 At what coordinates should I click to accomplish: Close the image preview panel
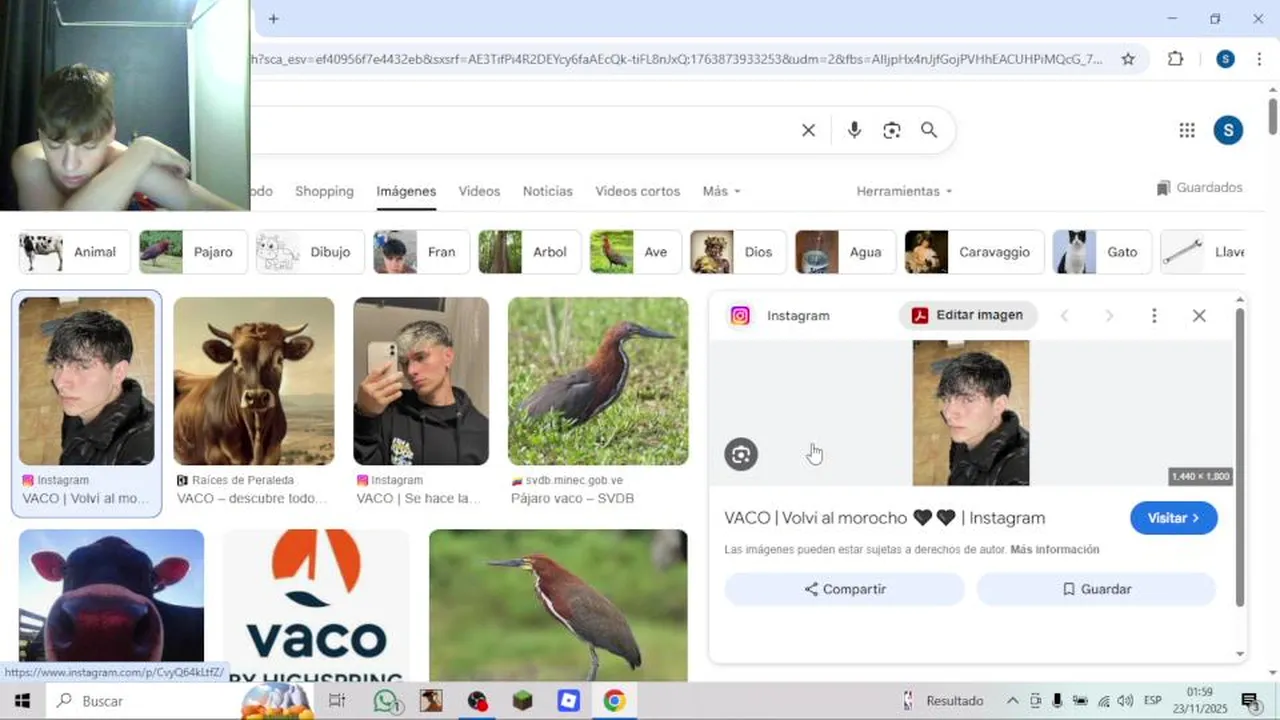[x=1199, y=316]
